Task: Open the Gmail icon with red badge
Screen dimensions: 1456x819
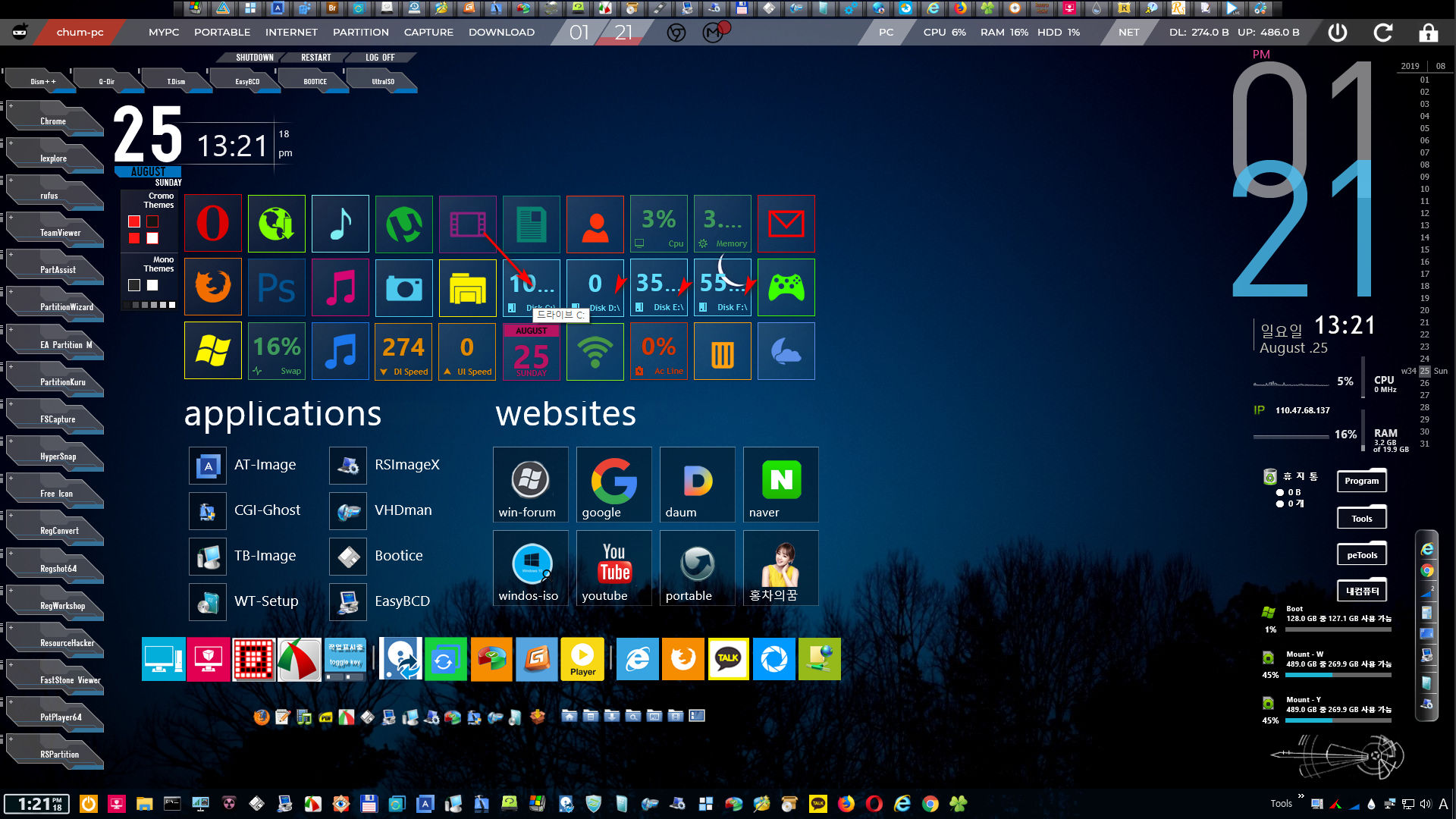Action: pyautogui.click(x=714, y=32)
